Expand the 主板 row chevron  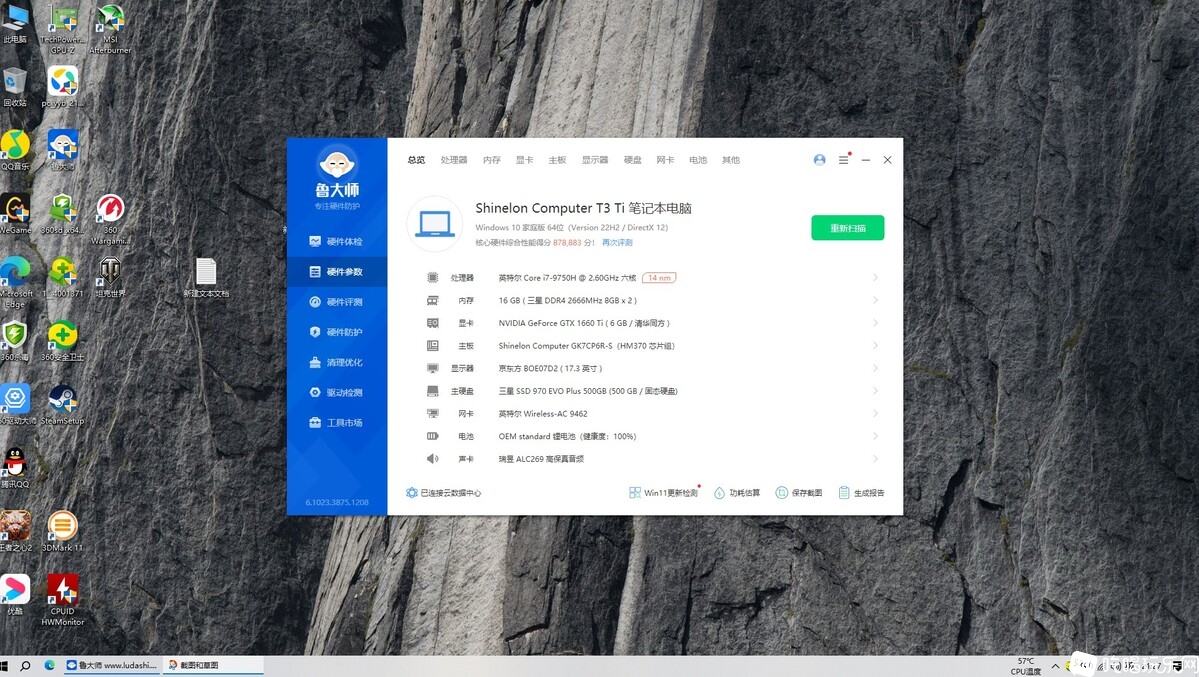pyautogui.click(x=875, y=346)
